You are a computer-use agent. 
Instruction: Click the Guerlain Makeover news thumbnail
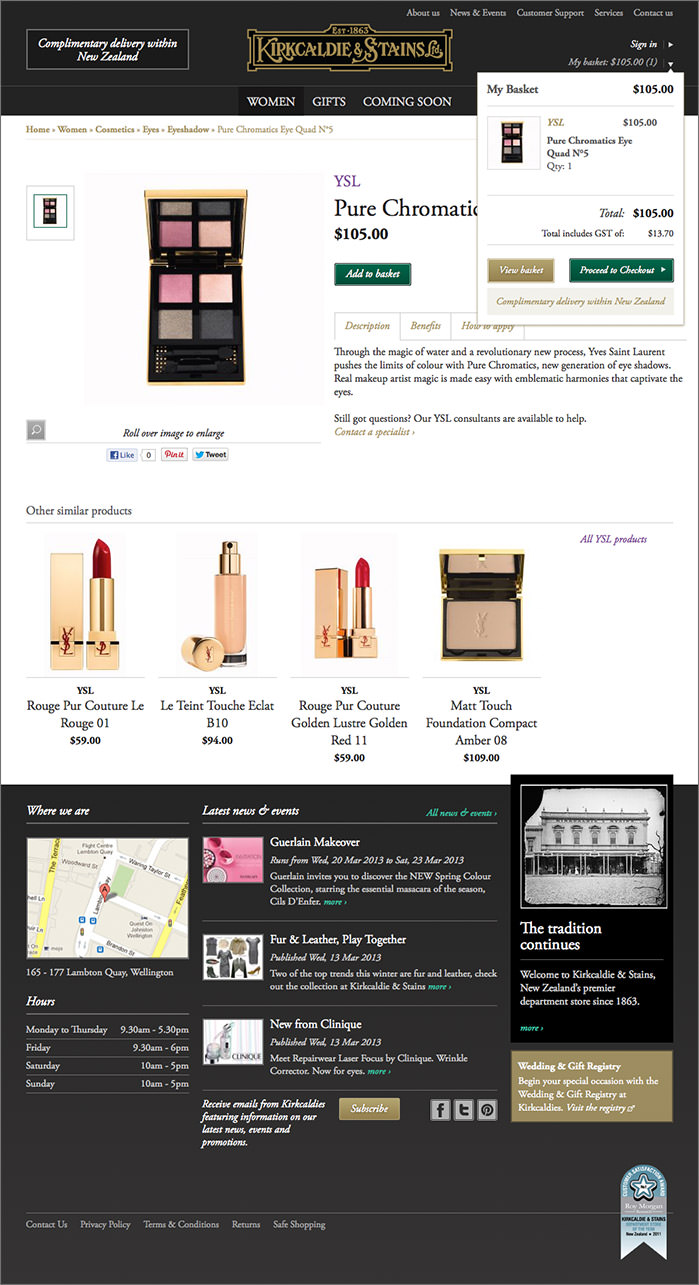[233, 860]
